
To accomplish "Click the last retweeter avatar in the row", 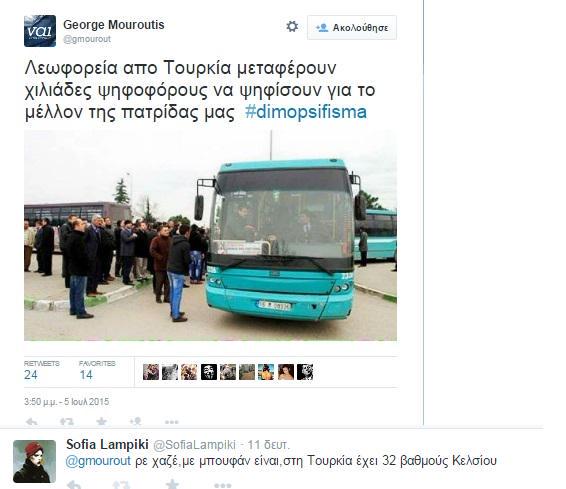I will click(x=305, y=372).
